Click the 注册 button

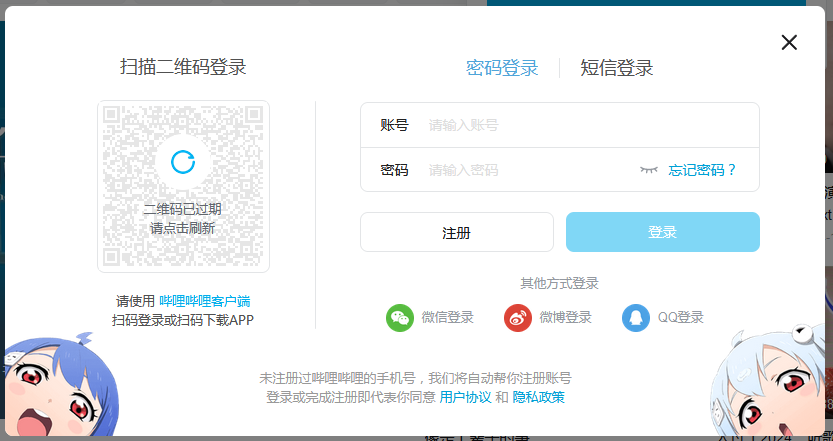(x=457, y=232)
